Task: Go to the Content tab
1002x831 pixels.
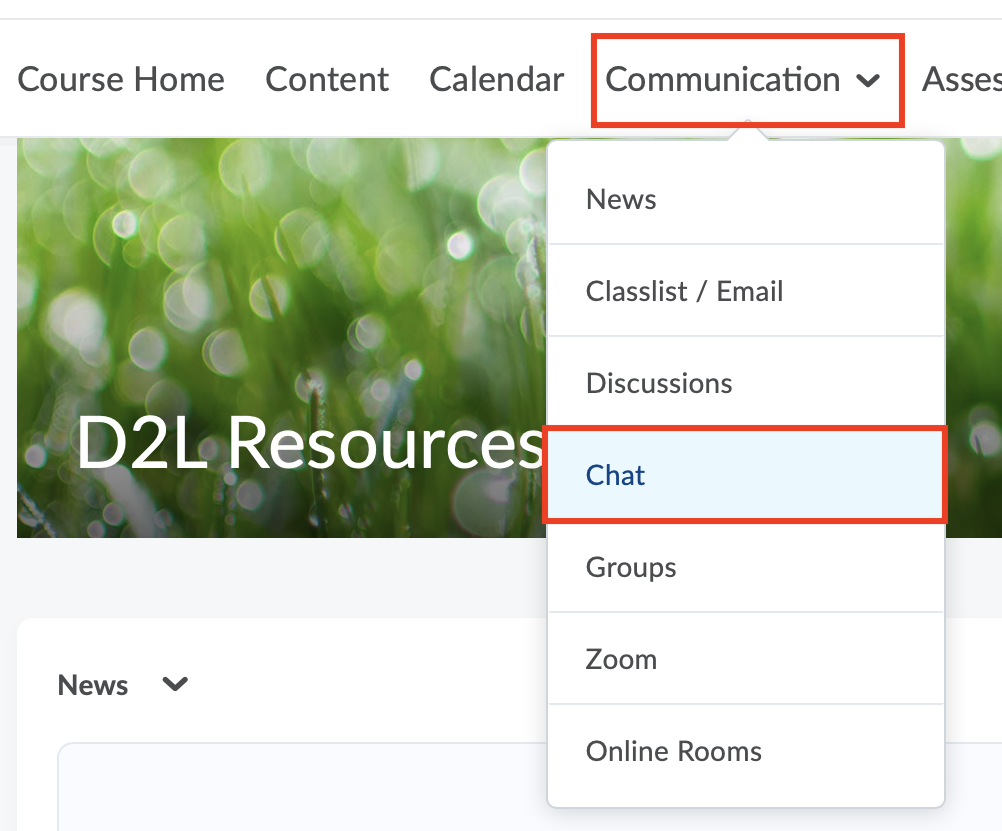Action: 327,79
